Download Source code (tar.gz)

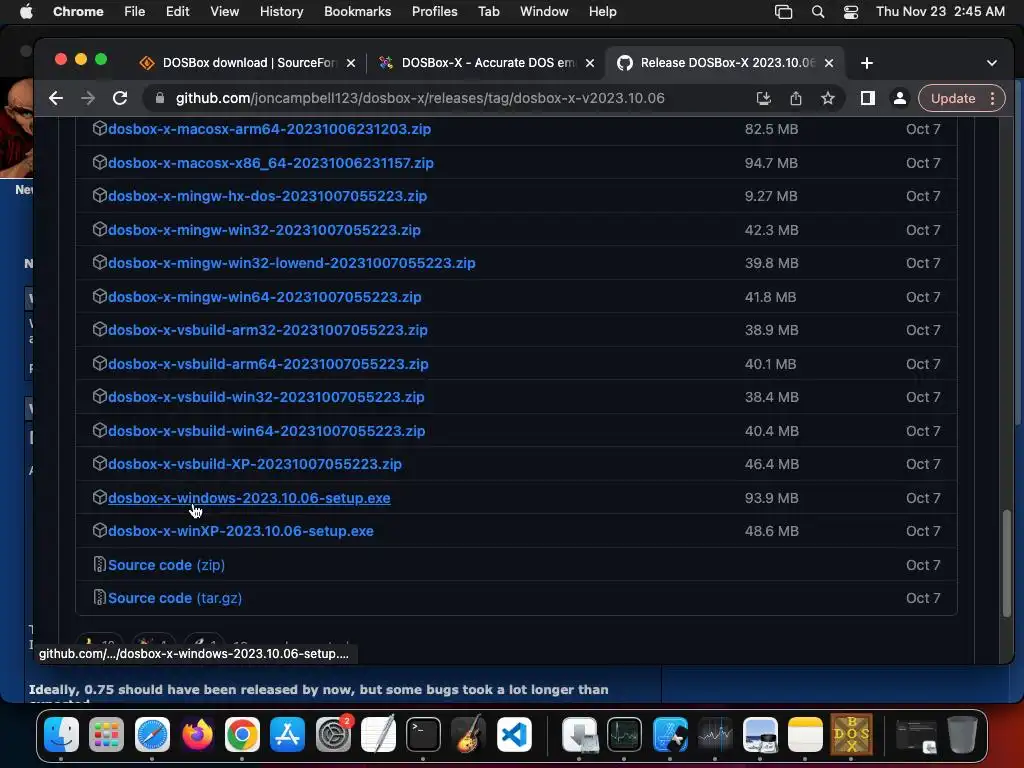pos(174,598)
